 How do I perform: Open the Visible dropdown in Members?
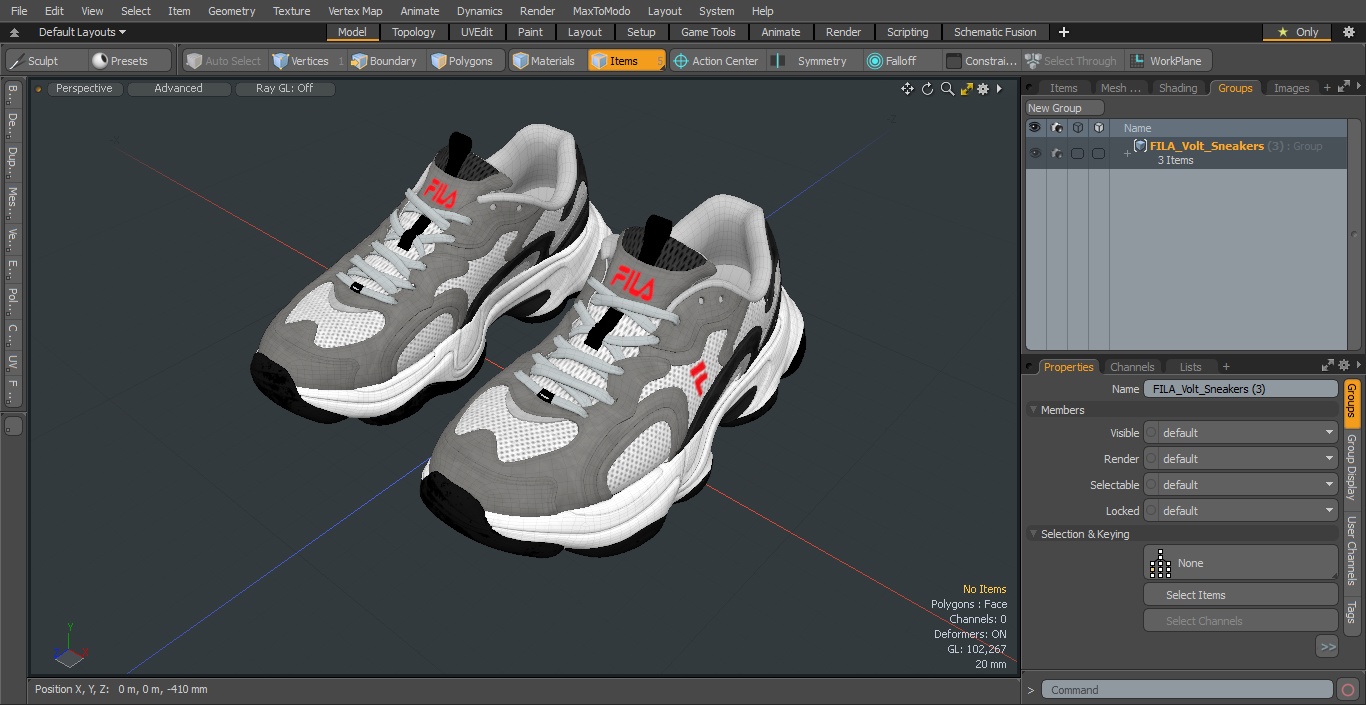(x=1241, y=433)
